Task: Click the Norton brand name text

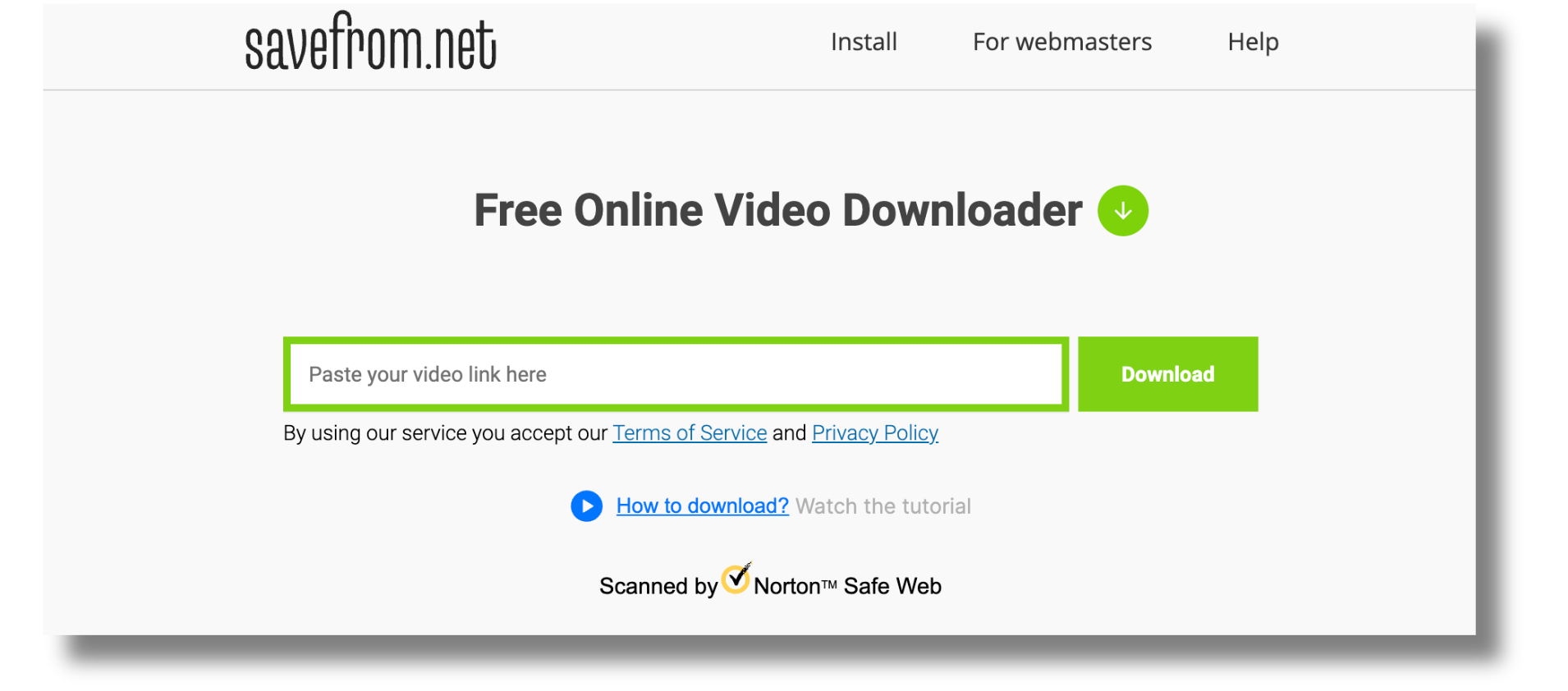Action: tap(787, 587)
